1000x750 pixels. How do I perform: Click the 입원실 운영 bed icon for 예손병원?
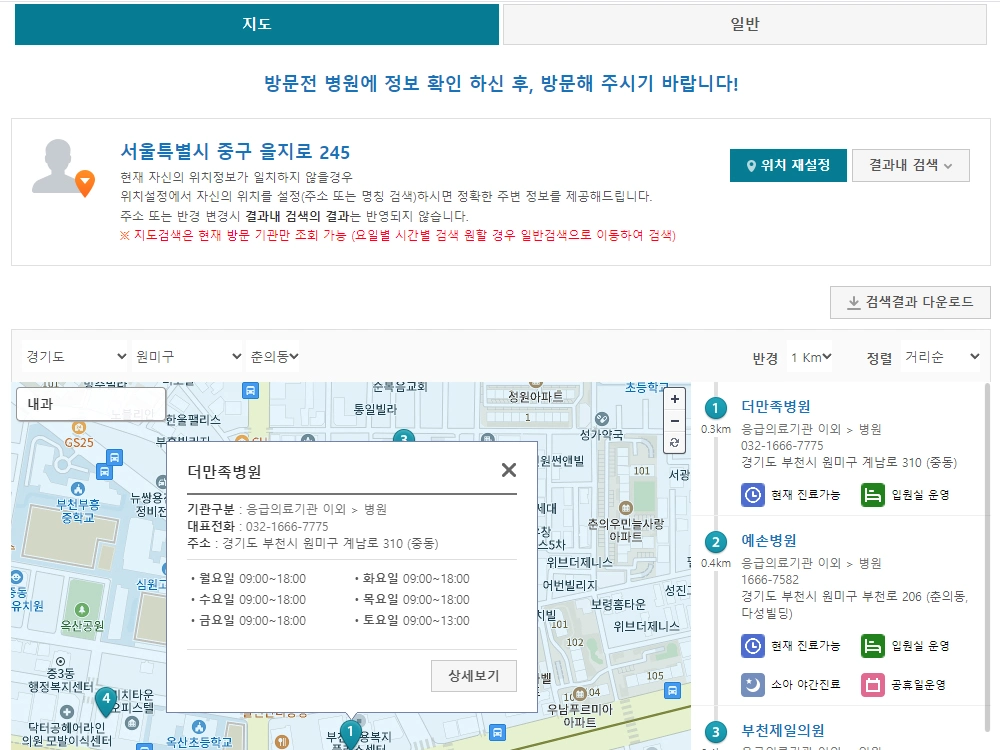[872, 646]
